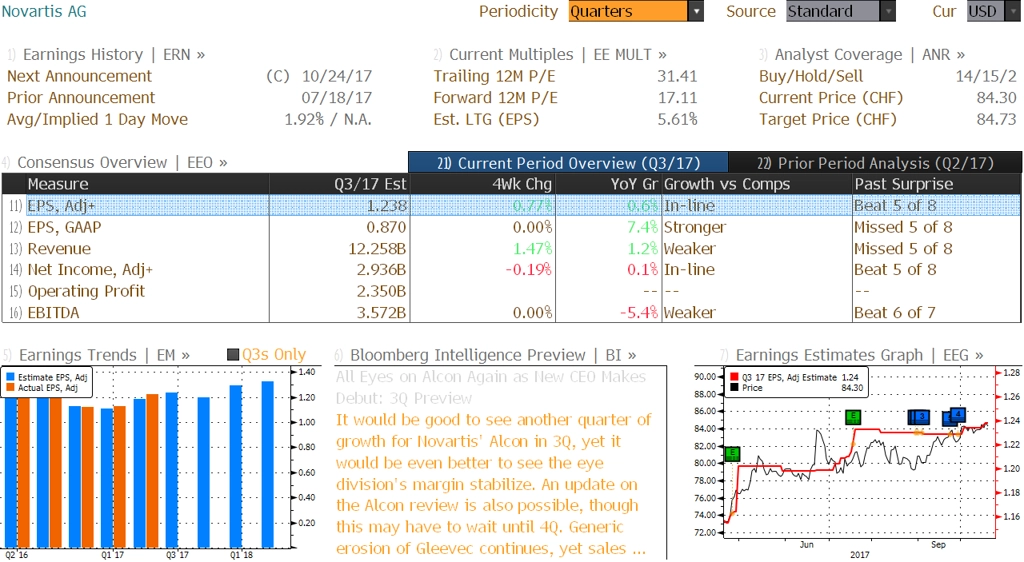Image resolution: width=1024 pixels, height=562 pixels.
Task: Select the EPS, Adj+ row
Action: point(511,206)
